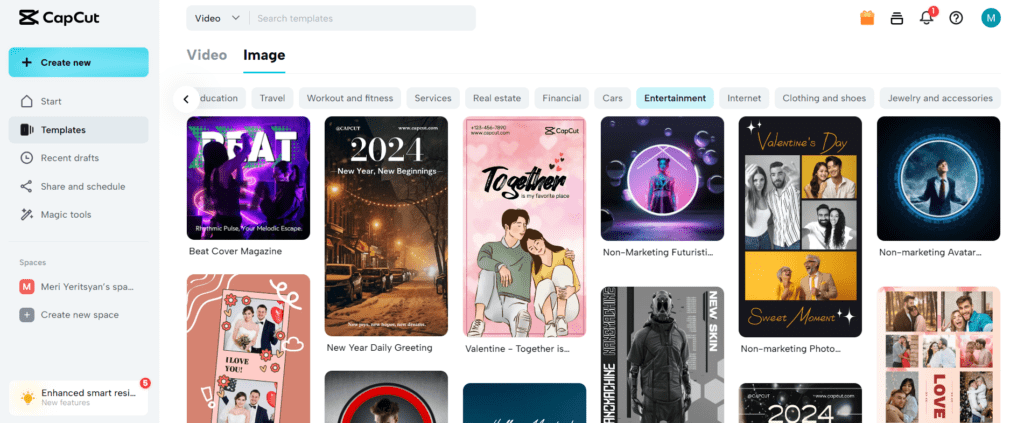This screenshot has height=423, width=1024.
Task: Open Share and schedule in sidebar
Action: [78, 187]
